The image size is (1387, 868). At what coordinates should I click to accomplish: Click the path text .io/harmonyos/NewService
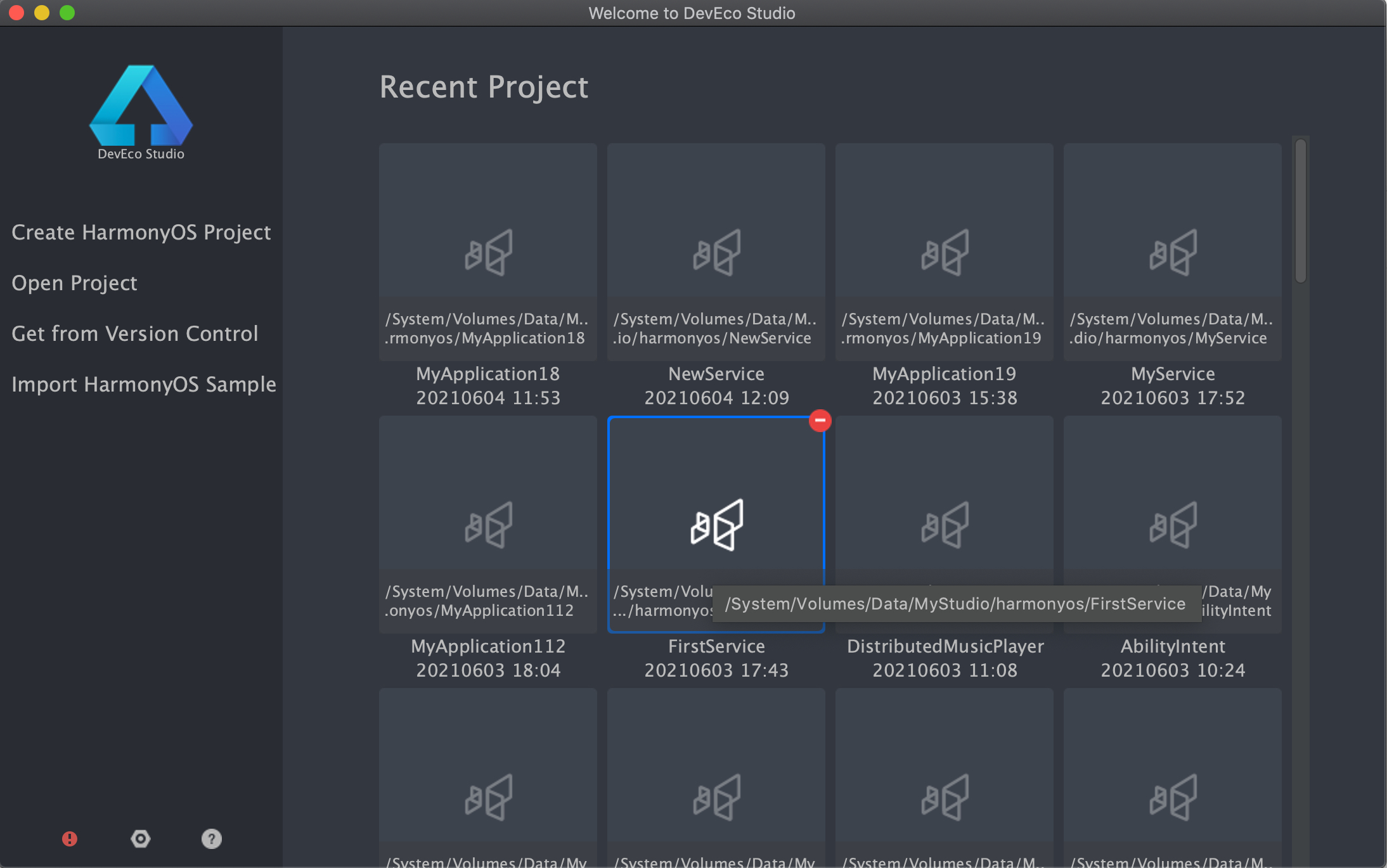pyautogui.click(x=712, y=338)
